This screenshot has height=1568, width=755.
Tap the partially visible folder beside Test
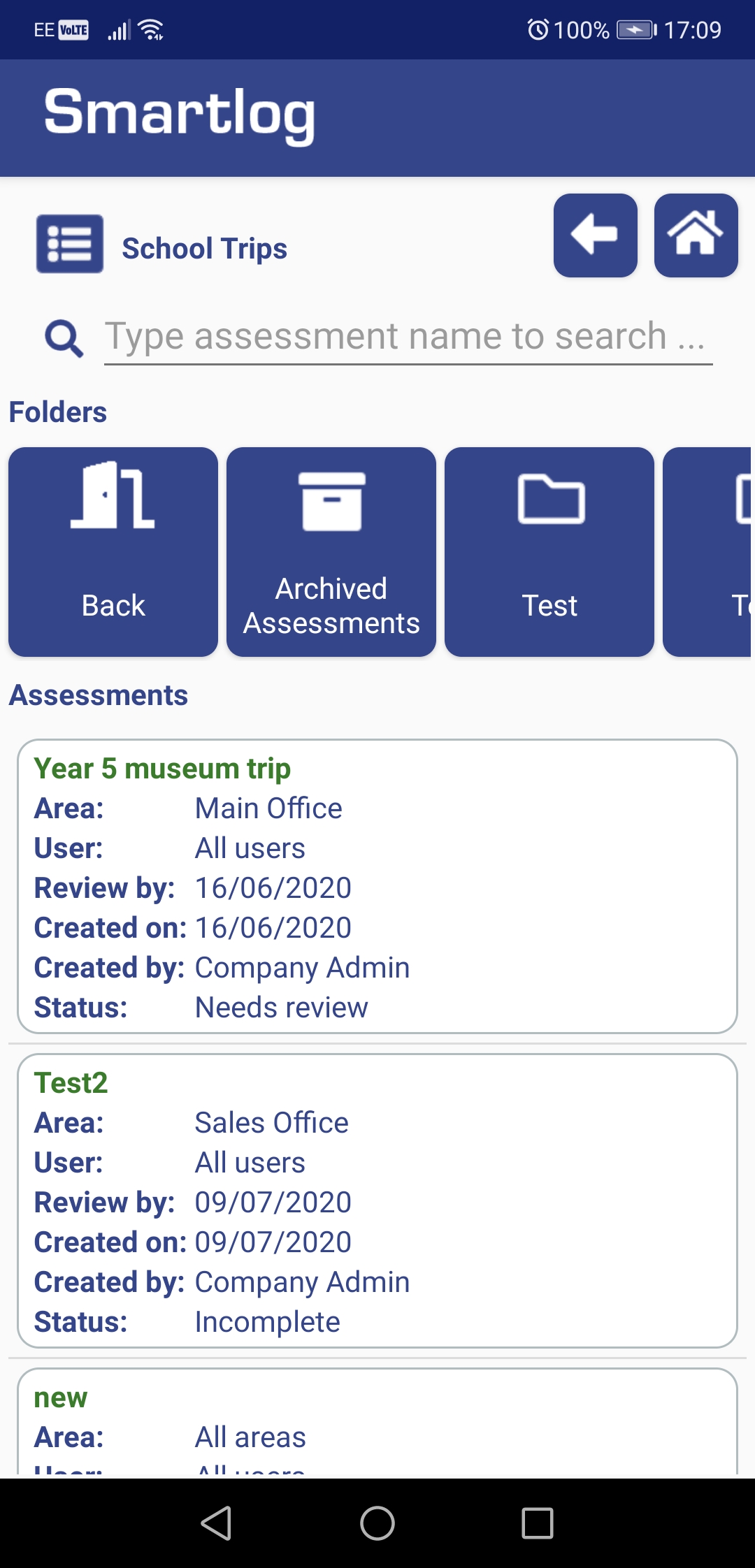tap(720, 552)
